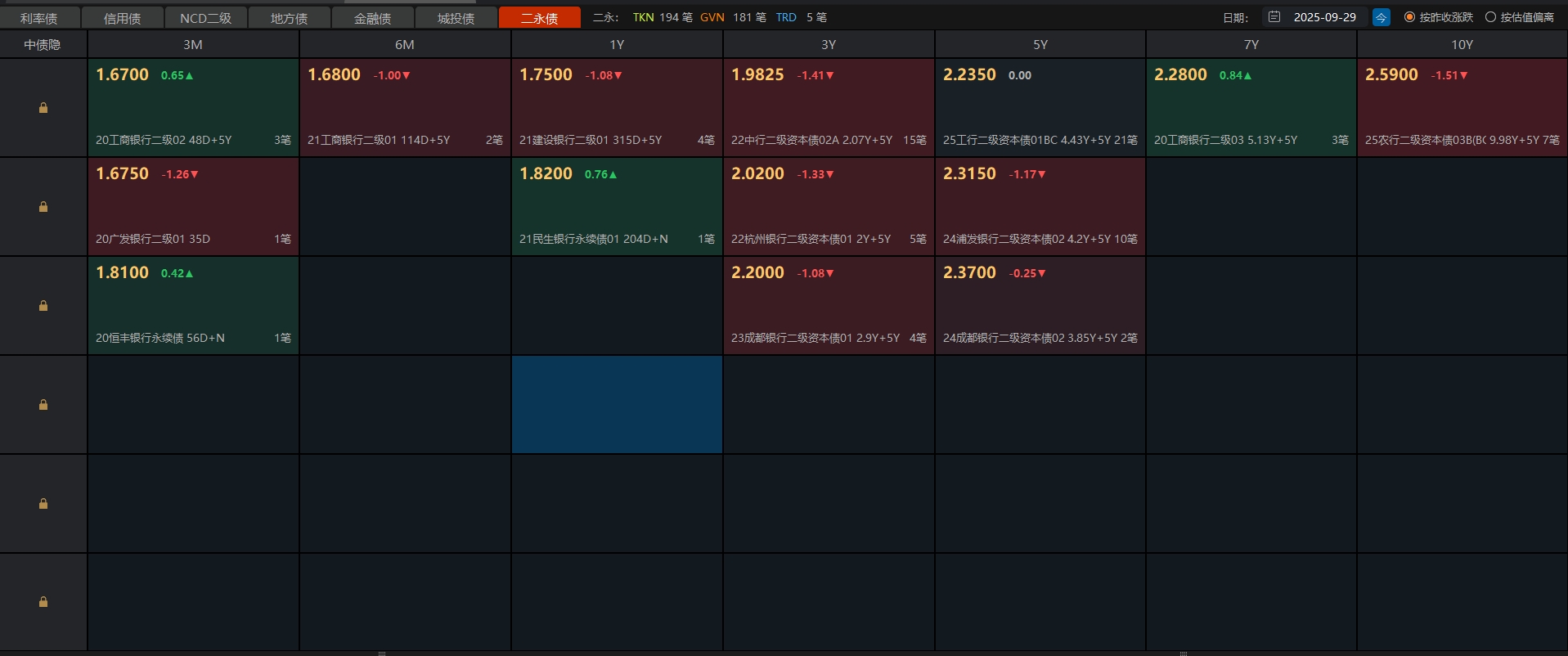
Task: Open the NCD二级 tab
Action: pos(206,18)
